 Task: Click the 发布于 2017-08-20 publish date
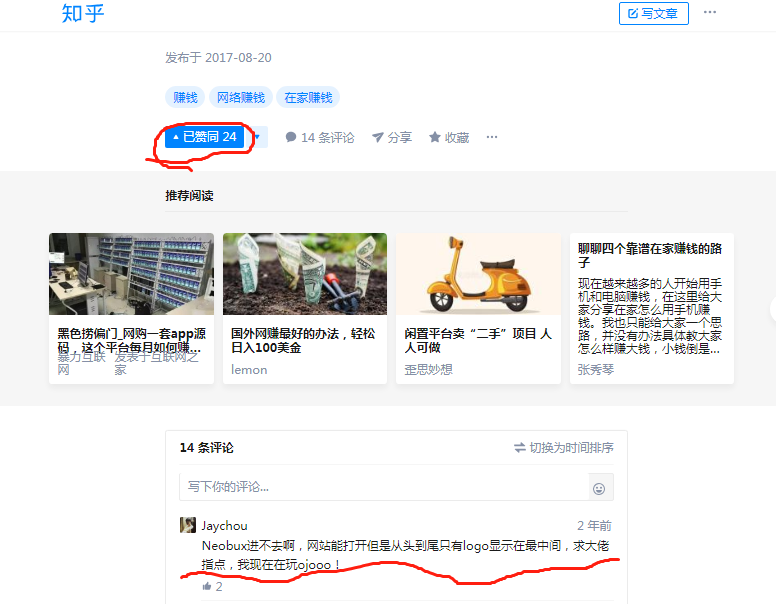pos(218,58)
